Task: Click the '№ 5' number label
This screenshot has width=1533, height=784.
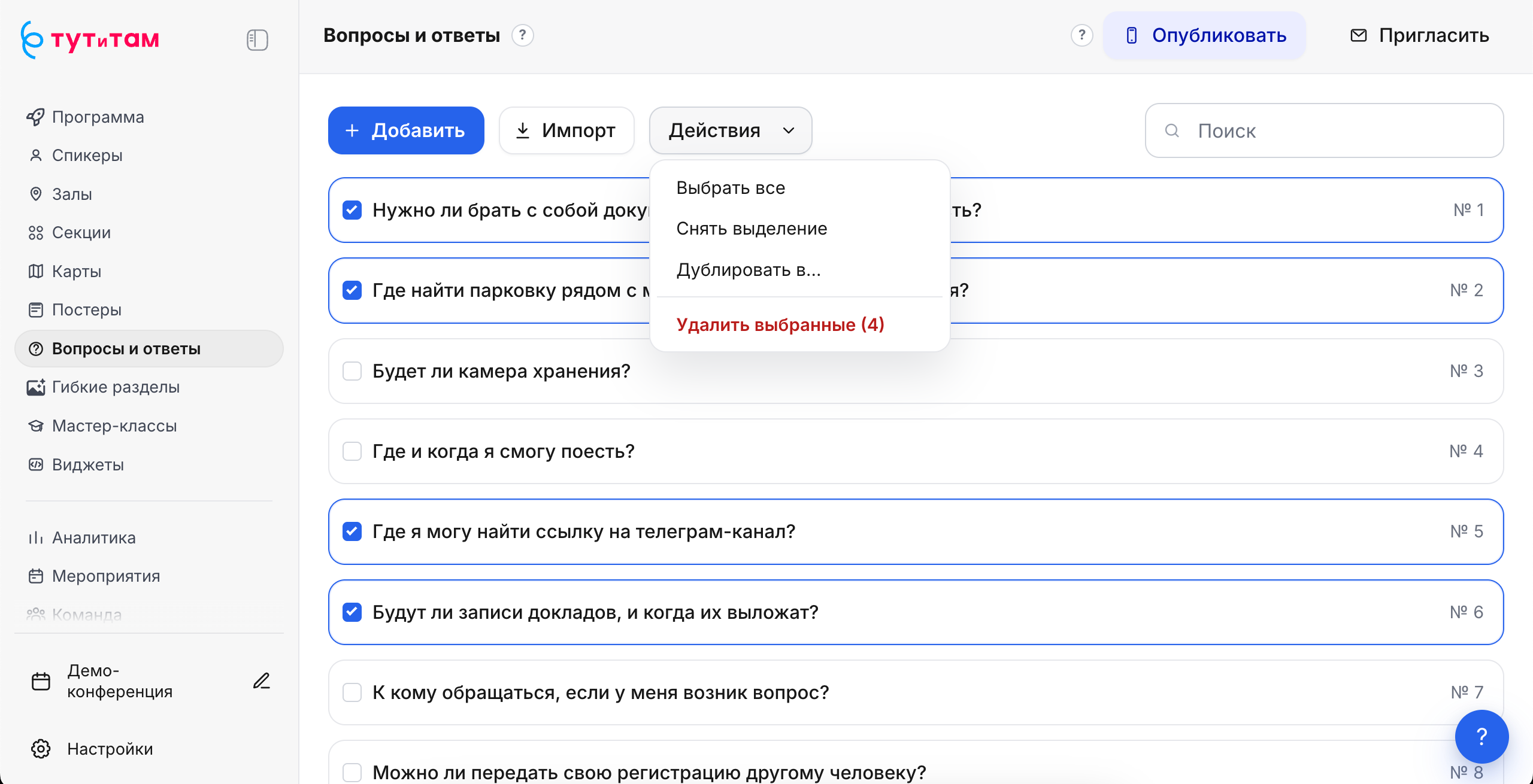Action: pos(1467,531)
